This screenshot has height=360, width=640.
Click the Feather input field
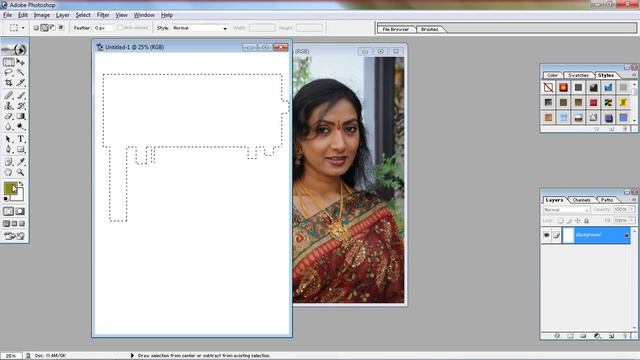point(103,28)
